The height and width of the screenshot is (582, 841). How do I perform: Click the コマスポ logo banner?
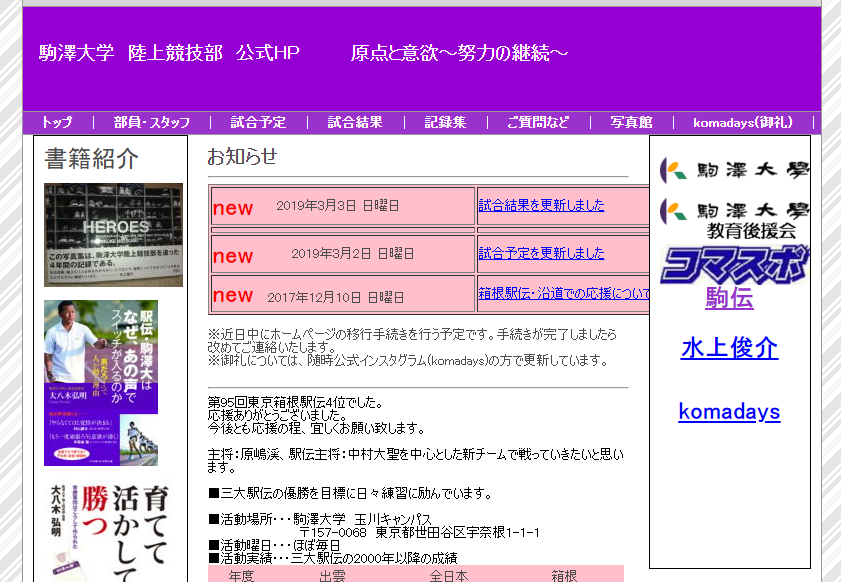coord(734,264)
